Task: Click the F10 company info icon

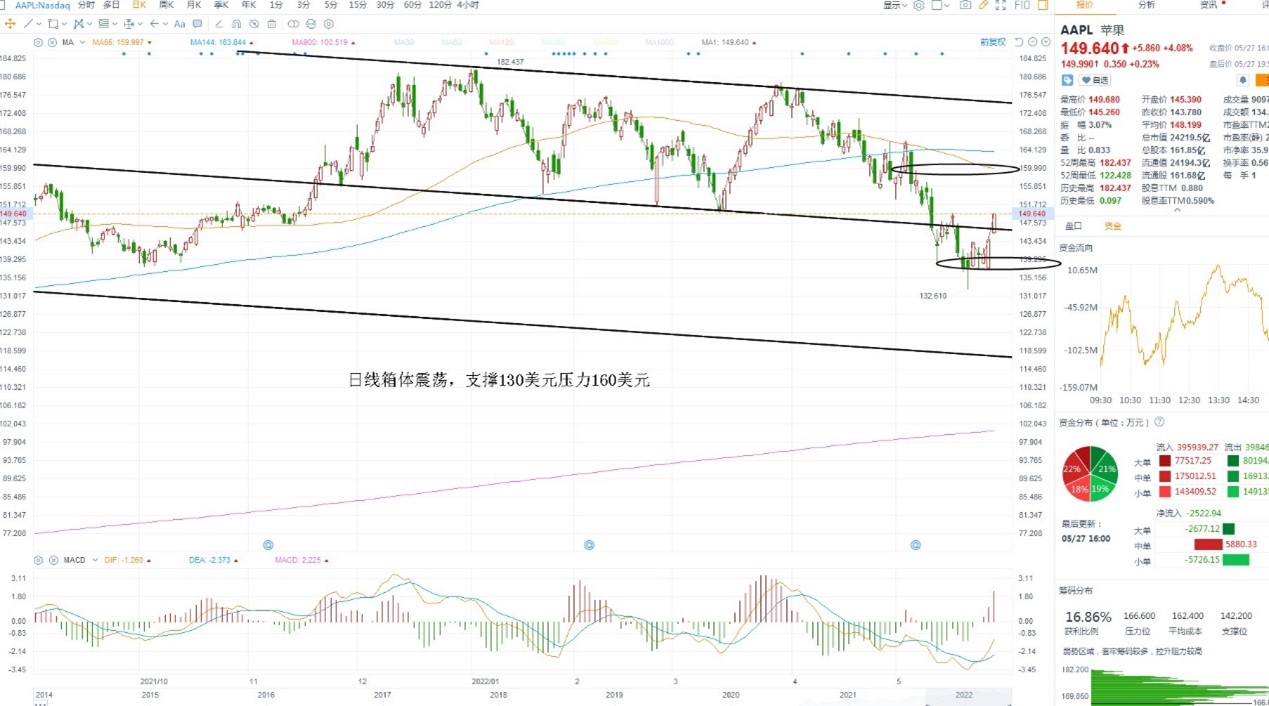Action: pos(1022,5)
